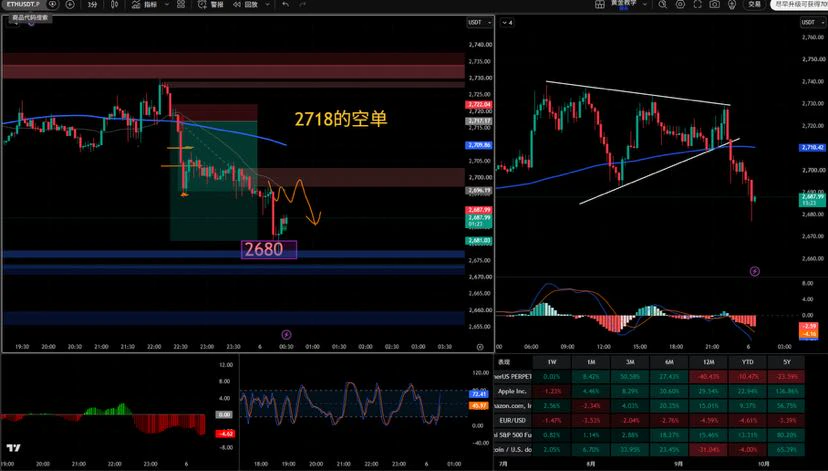Viewport: 828px width, 471px height.
Task: Click the blue 2,709.86 price label
Action: [479, 145]
